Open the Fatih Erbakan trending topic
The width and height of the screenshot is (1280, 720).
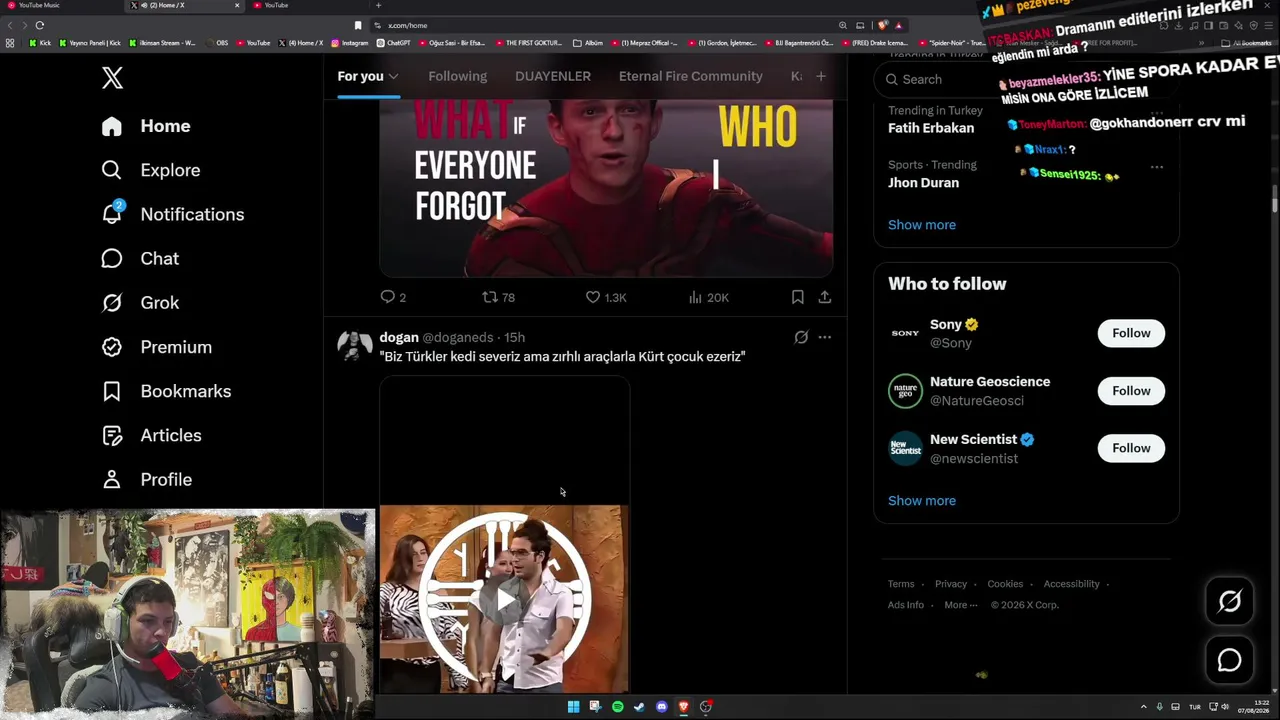click(x=931, y=128)
